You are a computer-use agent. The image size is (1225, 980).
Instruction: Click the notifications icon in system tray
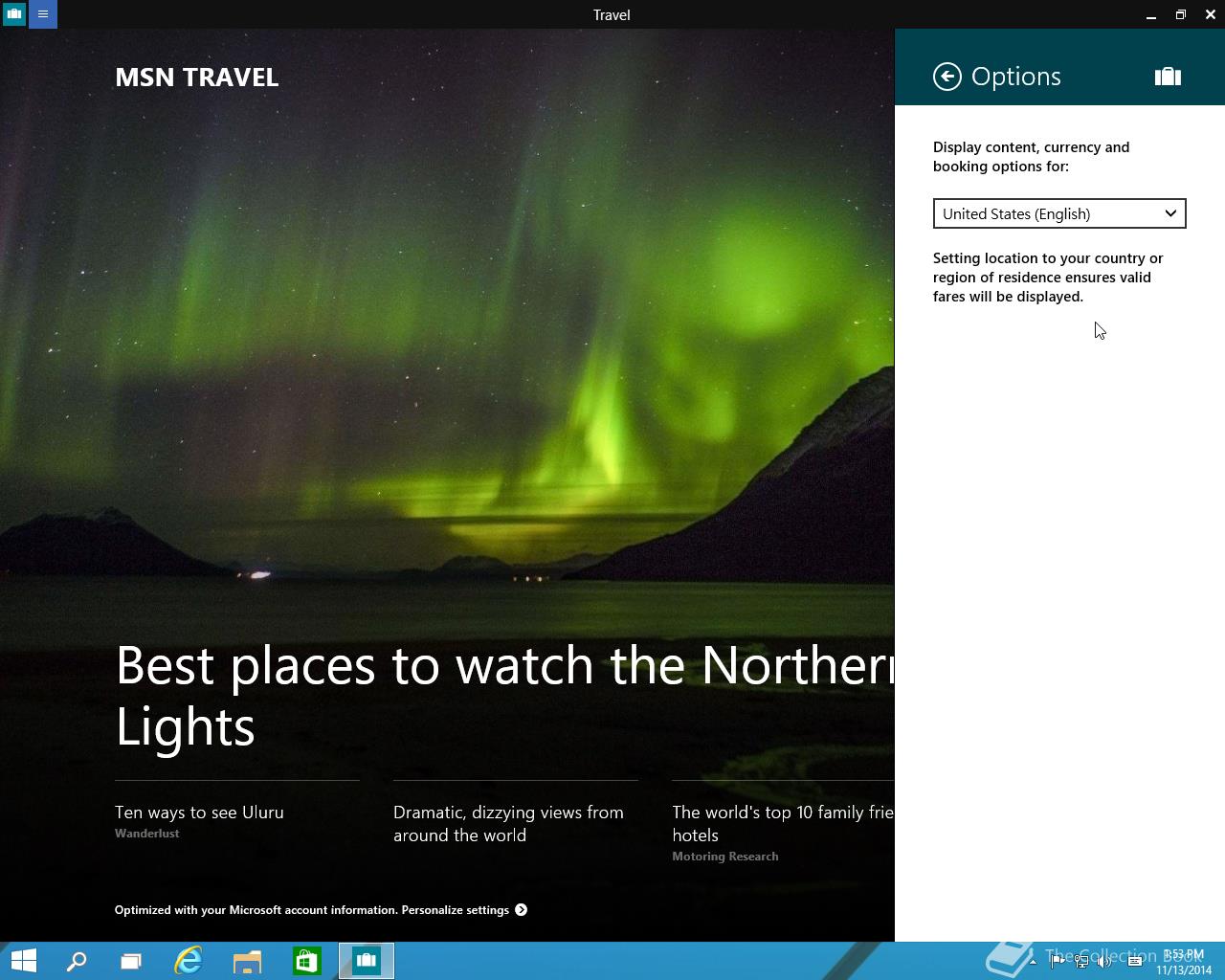click(x=1135, y=961)
